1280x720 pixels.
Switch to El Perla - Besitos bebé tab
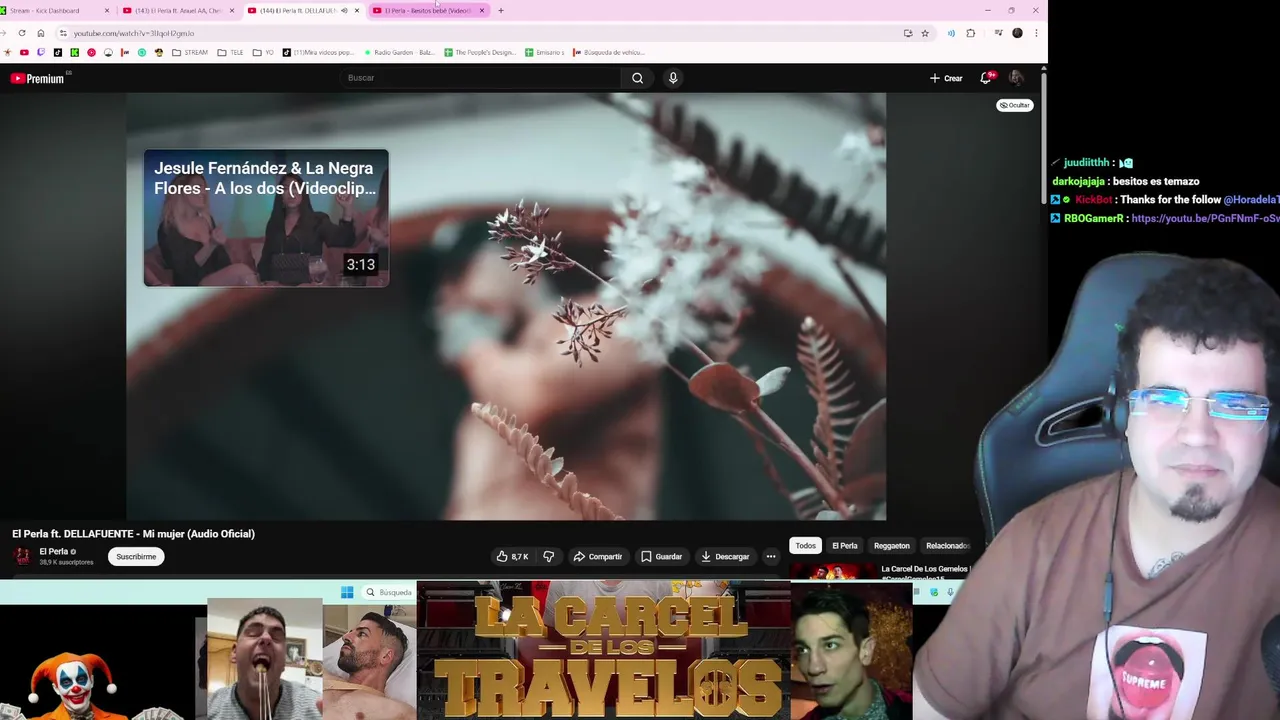pyautogui.click(x=428, y=10)
